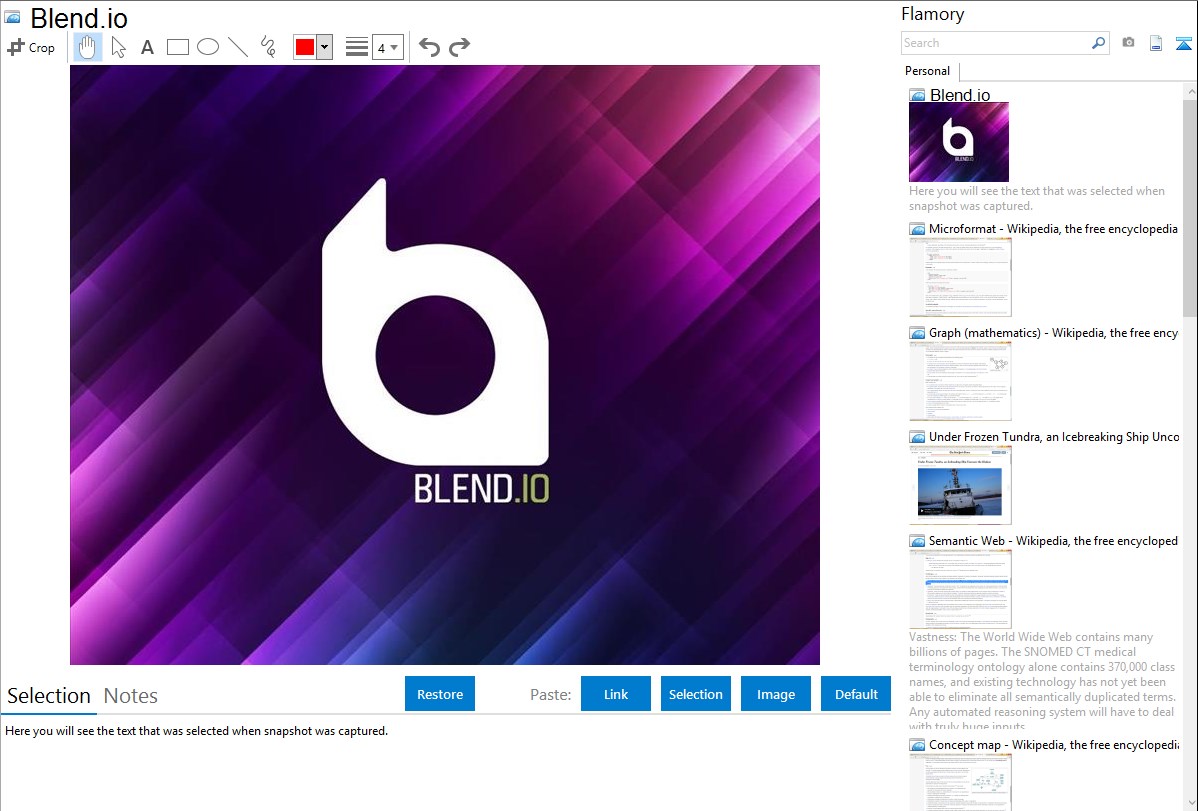Select the Blend.io title in Flamory list
Image resolution: width=1198 pixels, height=811 pixels.
(960, 95)
